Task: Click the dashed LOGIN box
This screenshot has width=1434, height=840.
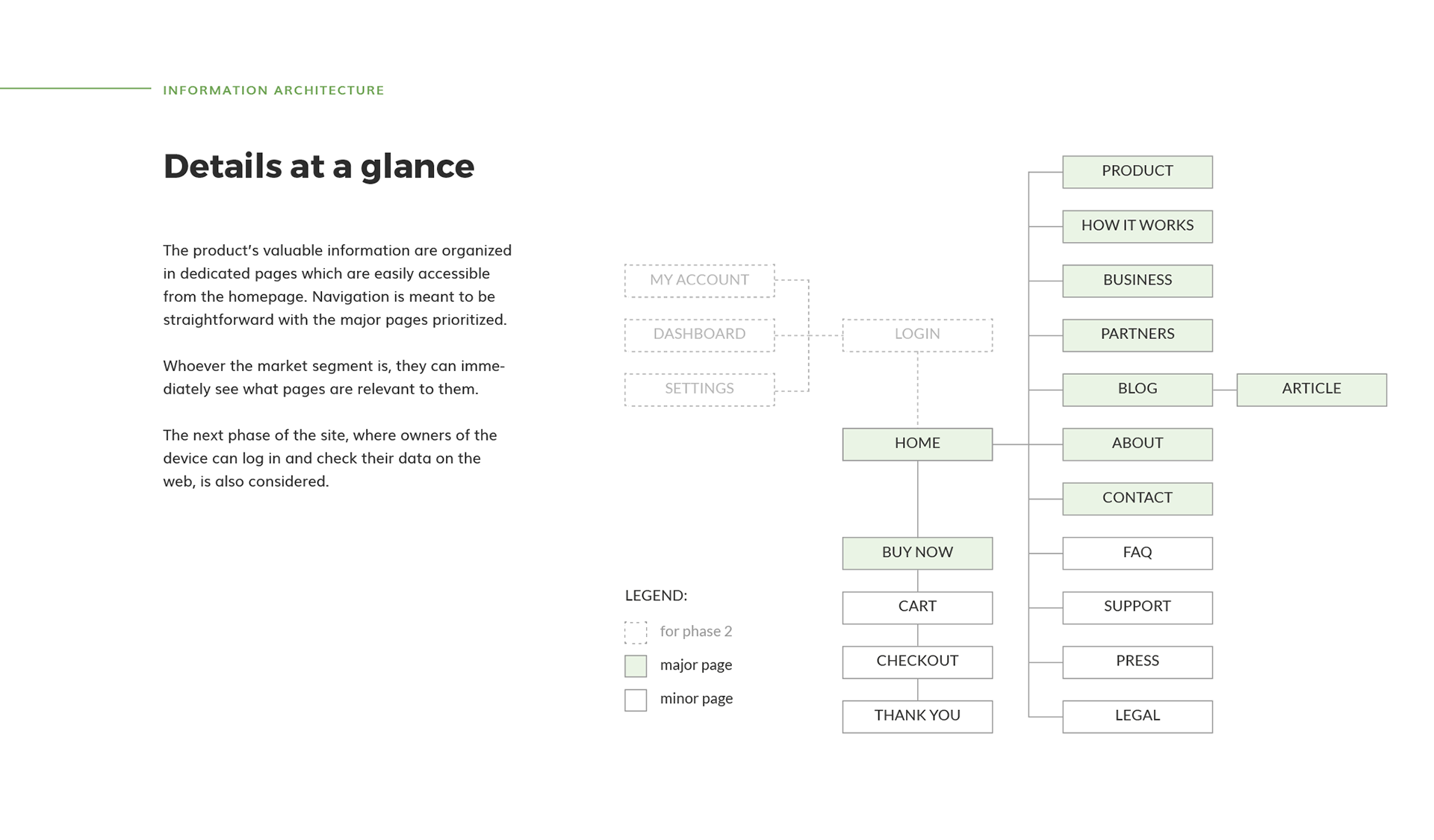Action: (917, 335)
